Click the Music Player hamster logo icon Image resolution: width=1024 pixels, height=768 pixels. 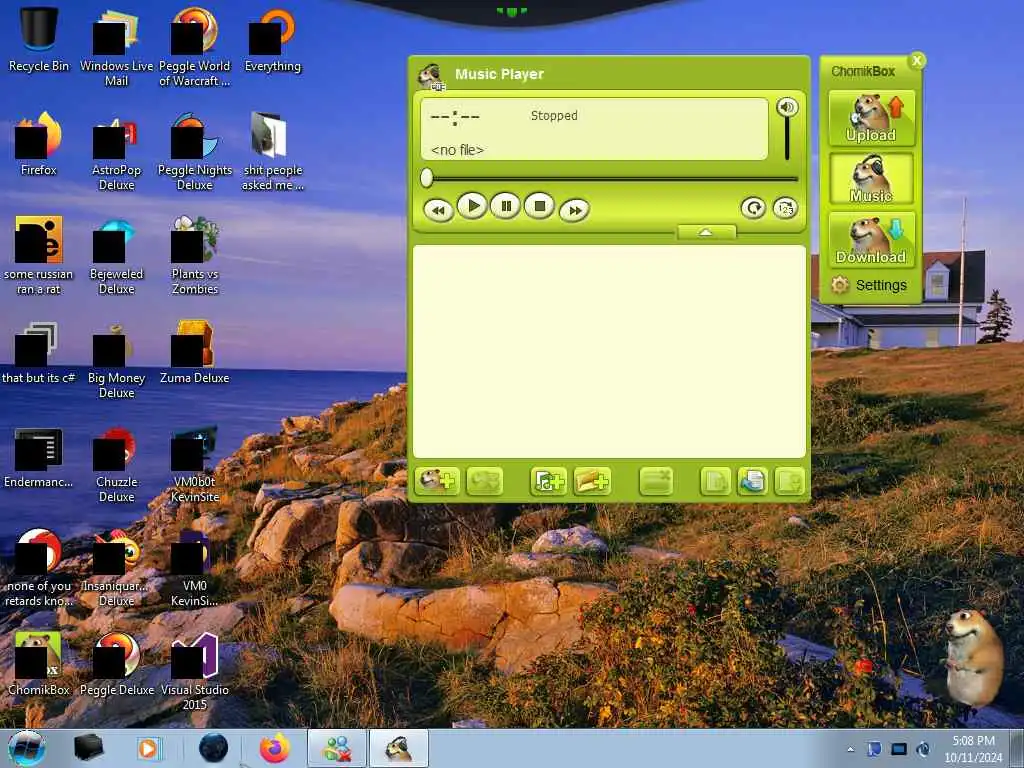(431, 76)
